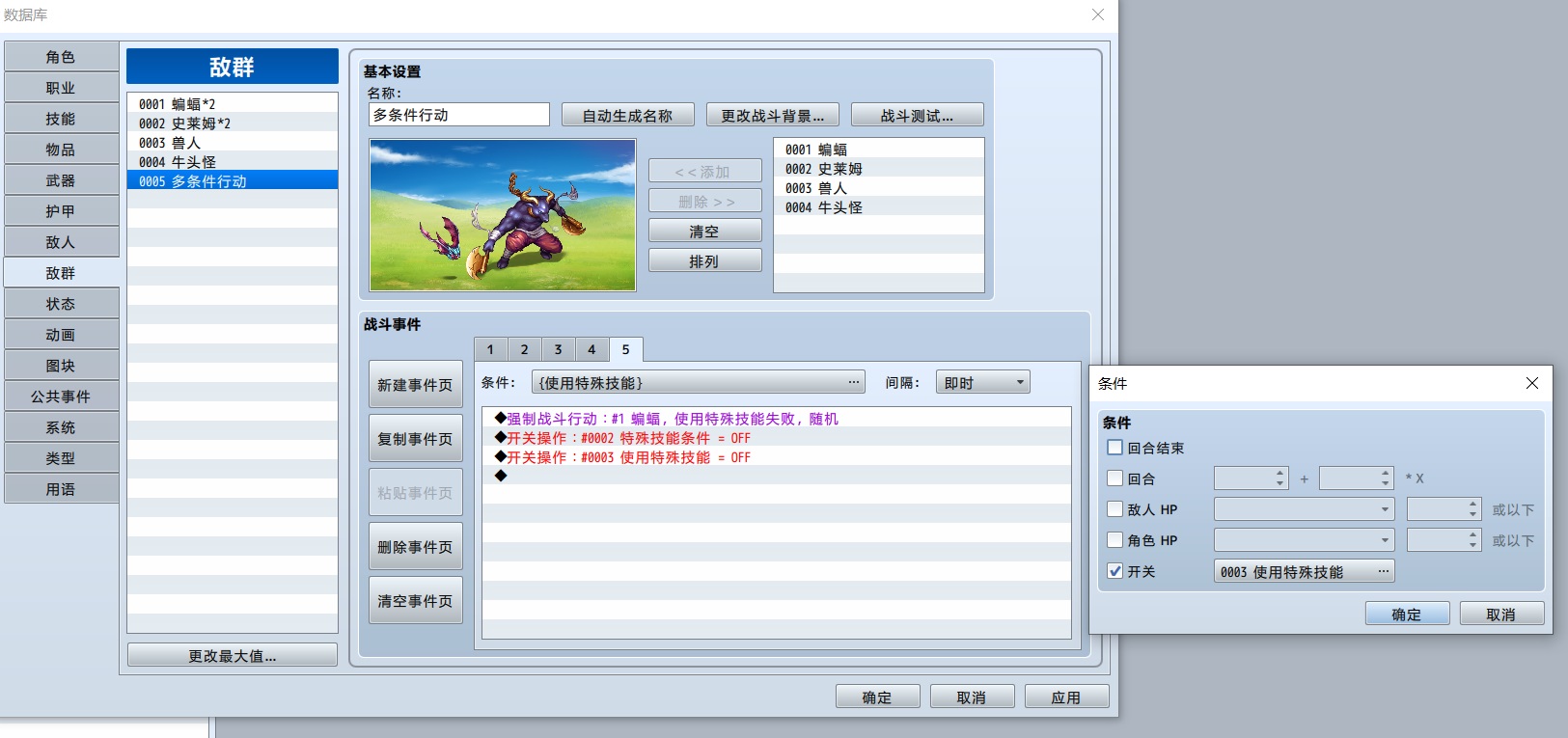This screenshot has width=1568, height=738.
Task: Close the 条件 dialog window
Action: pyautogui.click(x=1532, y=383)
